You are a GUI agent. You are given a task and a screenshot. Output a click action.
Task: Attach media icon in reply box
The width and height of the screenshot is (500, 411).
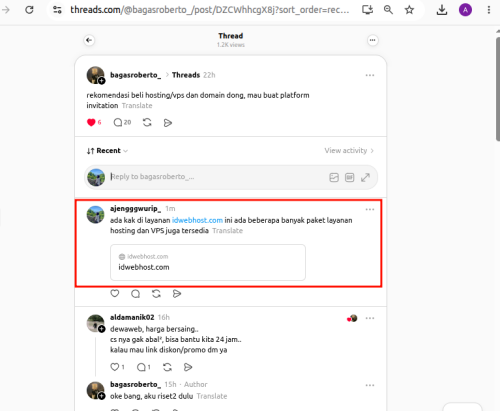(334, 177)
